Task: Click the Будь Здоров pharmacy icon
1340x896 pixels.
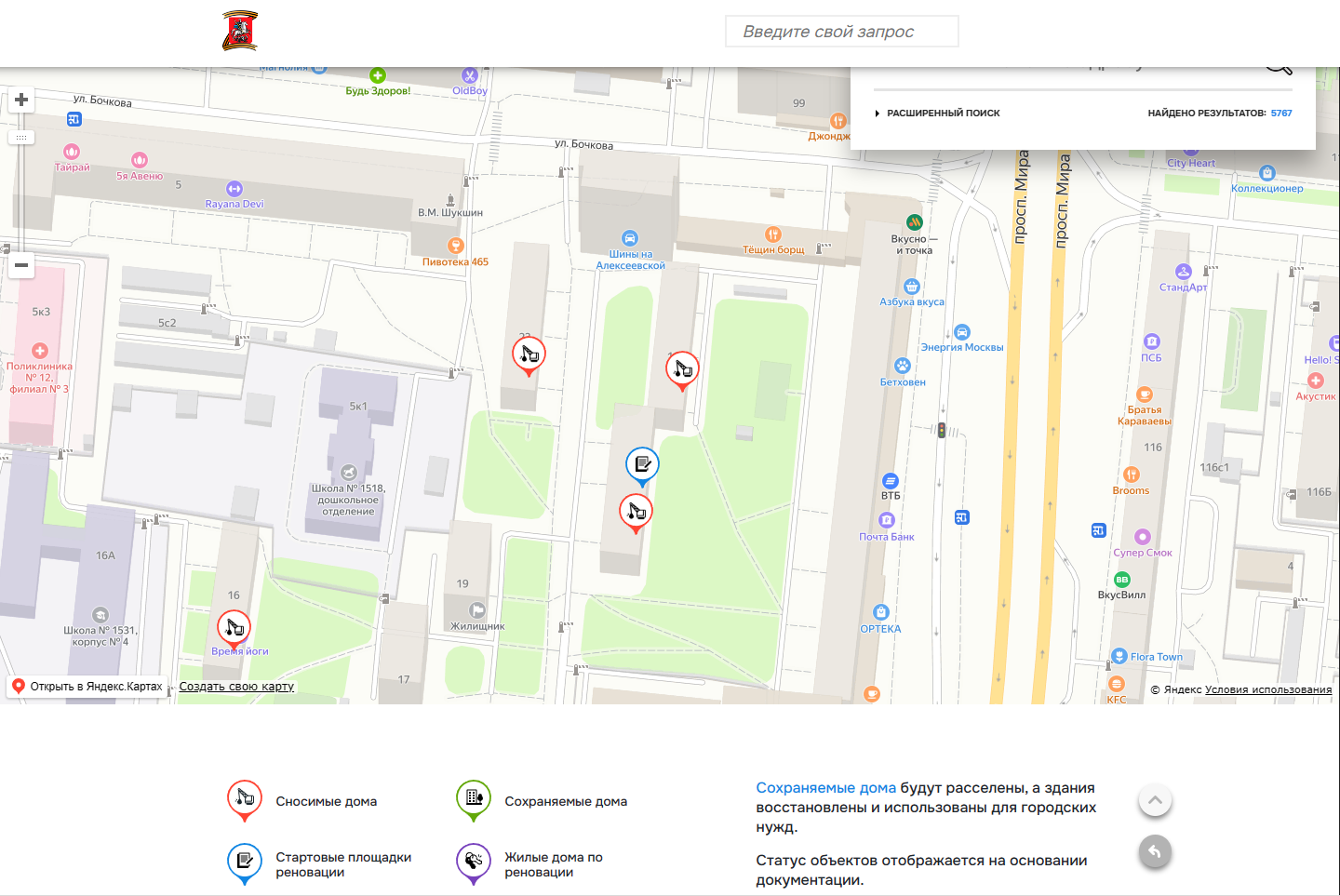Action: 378,75
